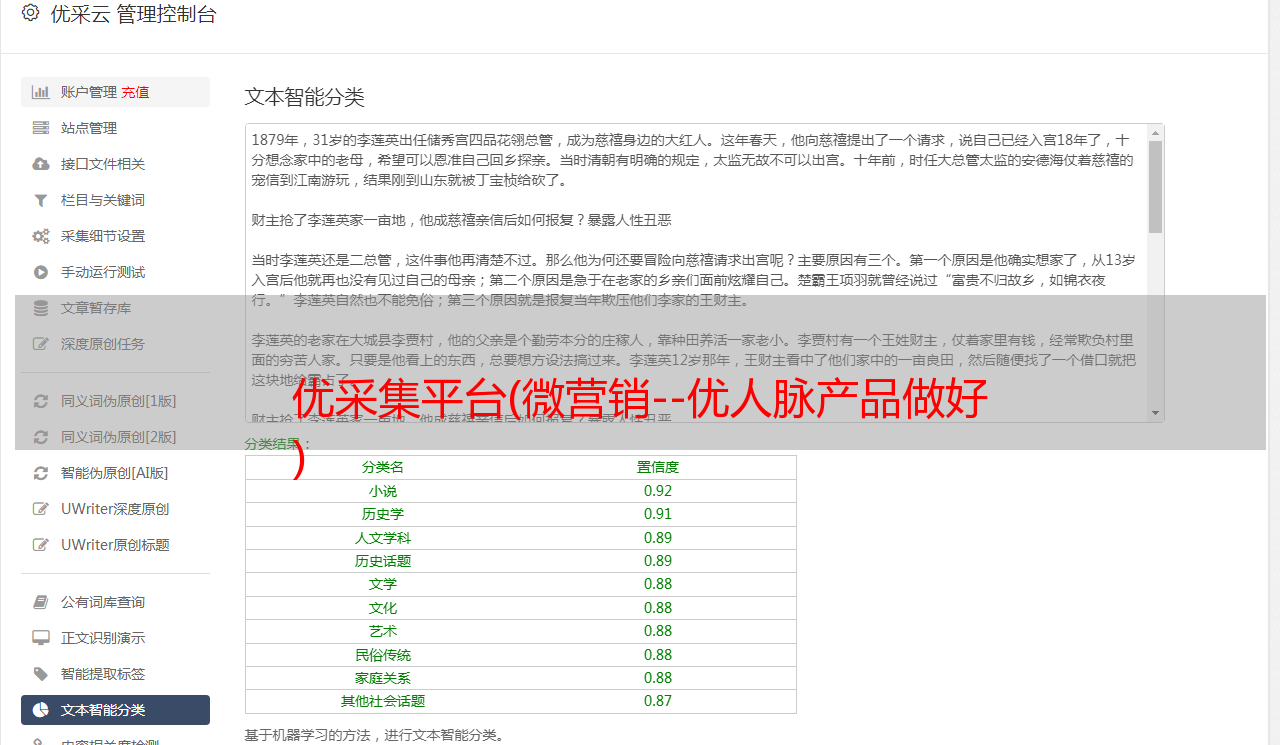Click the book icon for 公有词库查询
The height and width of the screenshot is (745, 1280).
pyautogui.click(x=40, y=602)
